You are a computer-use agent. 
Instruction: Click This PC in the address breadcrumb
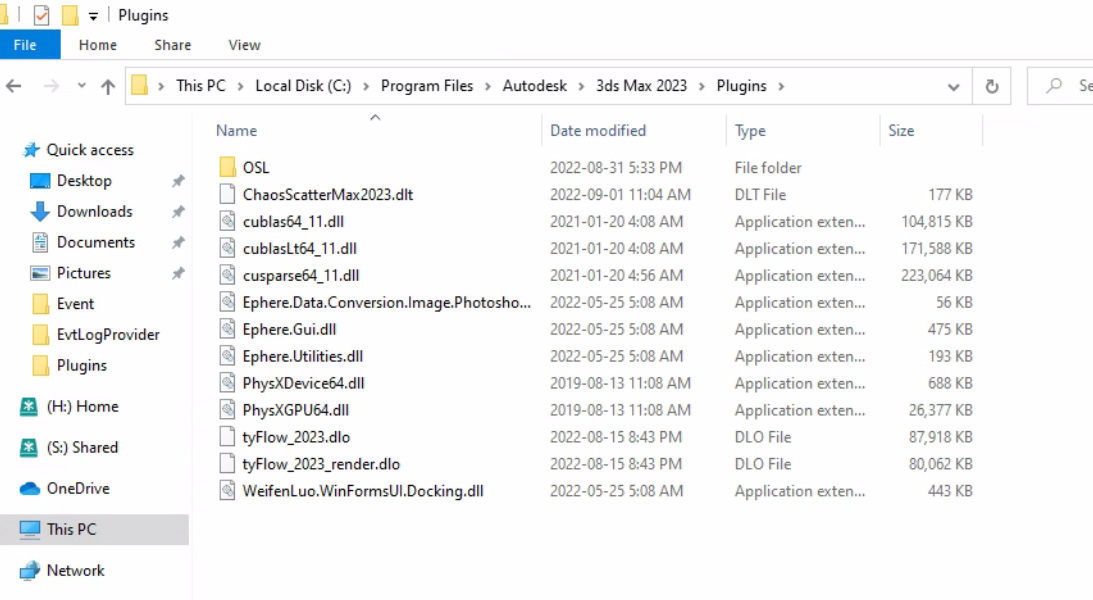tap(201, 86)
